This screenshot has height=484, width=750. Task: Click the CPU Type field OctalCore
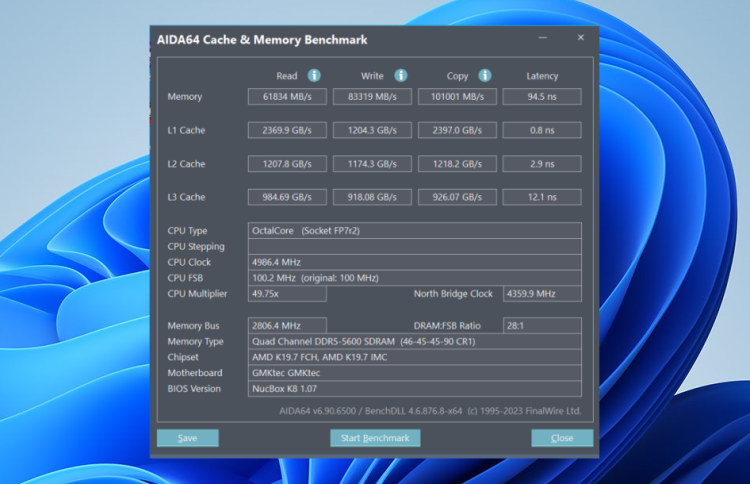click(x=415, y=231)
